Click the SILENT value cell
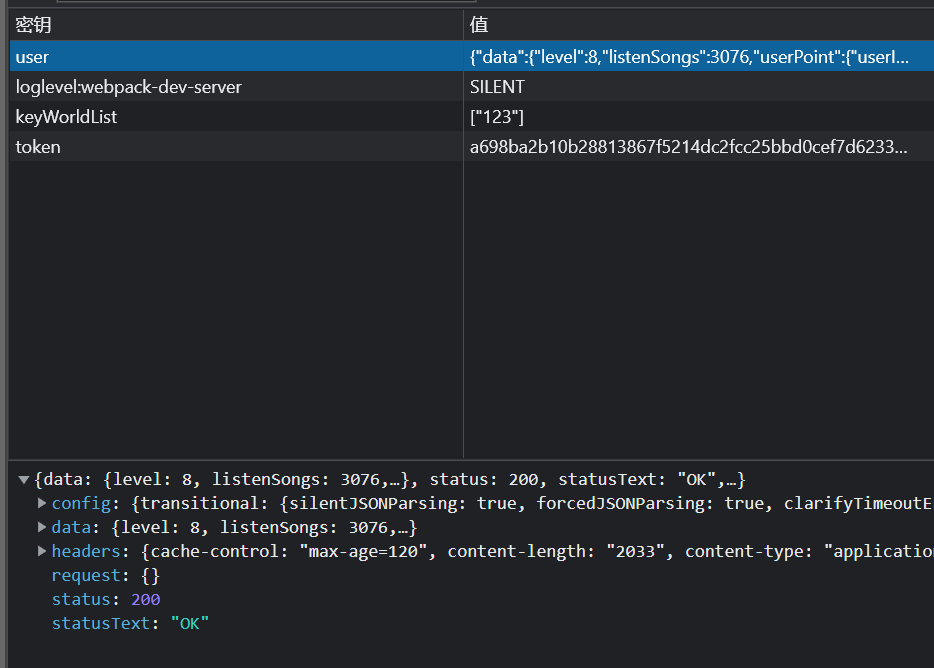The image size is (934, 668). click(699, 87)
